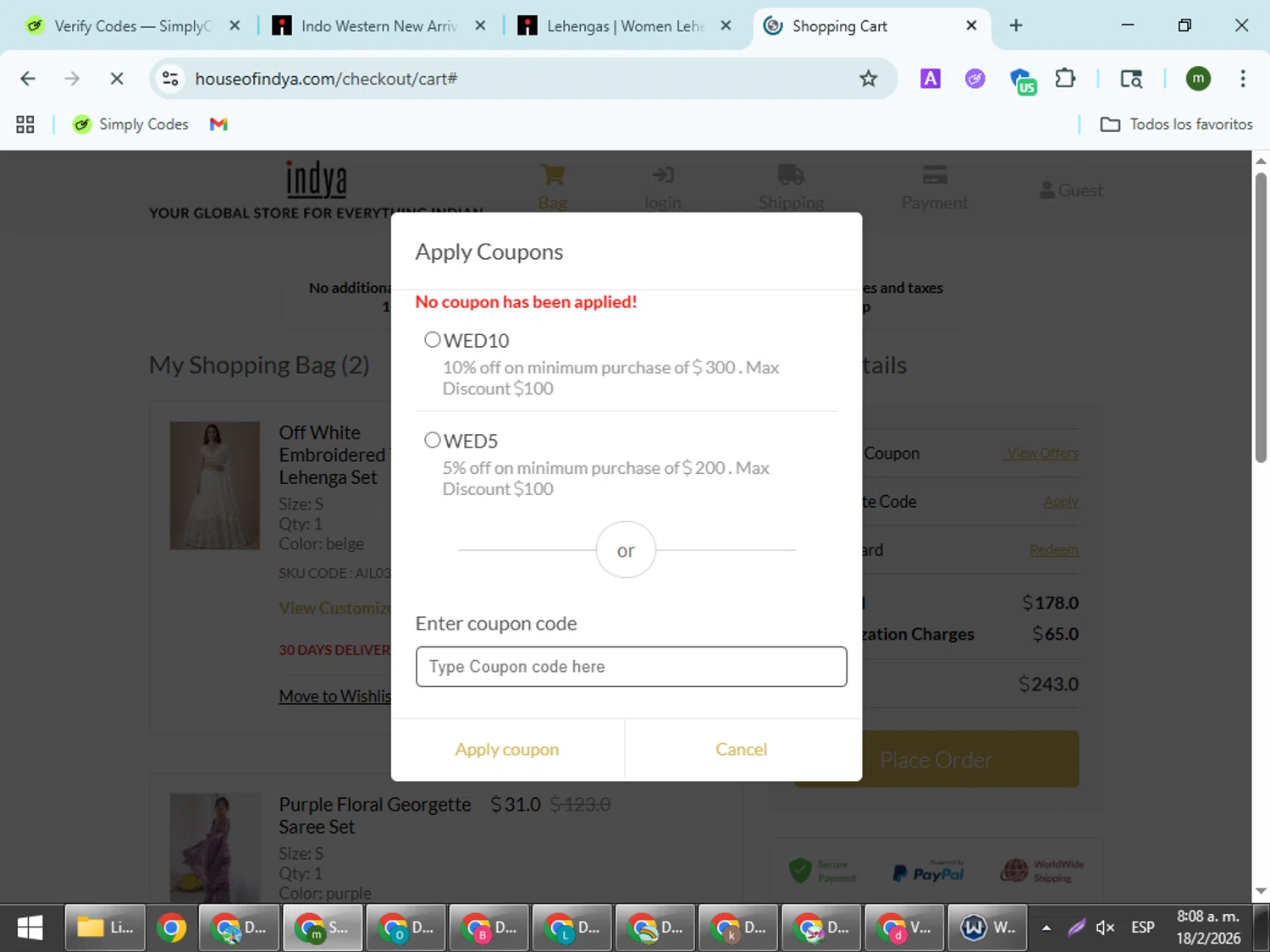
Task: Open the Windows Start menu
Action: 30,928
